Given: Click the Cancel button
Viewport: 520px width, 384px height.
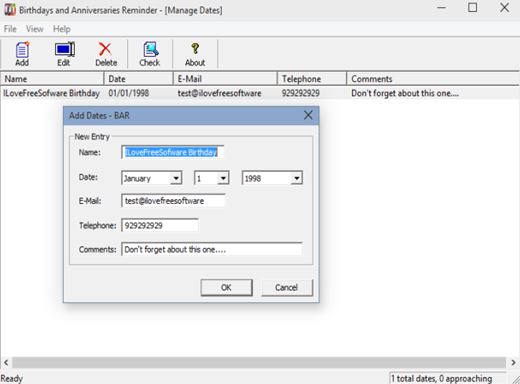Looking at the screenshot, I should tap(287, 287).
